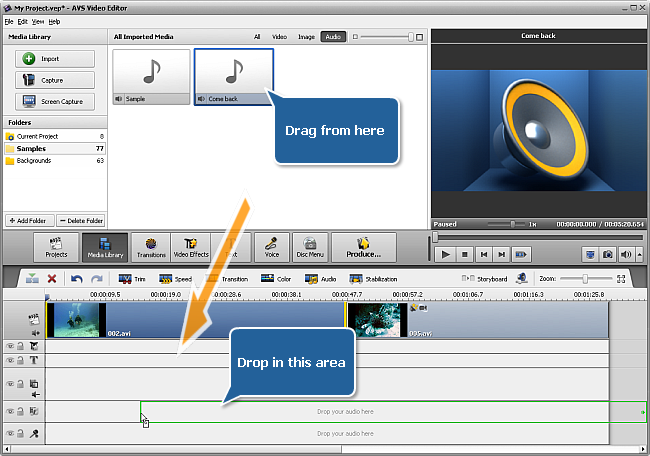This screenshot has width=650, height=456.
Task: Toggle visibility of audio mix track
Action: pos(10,411)
